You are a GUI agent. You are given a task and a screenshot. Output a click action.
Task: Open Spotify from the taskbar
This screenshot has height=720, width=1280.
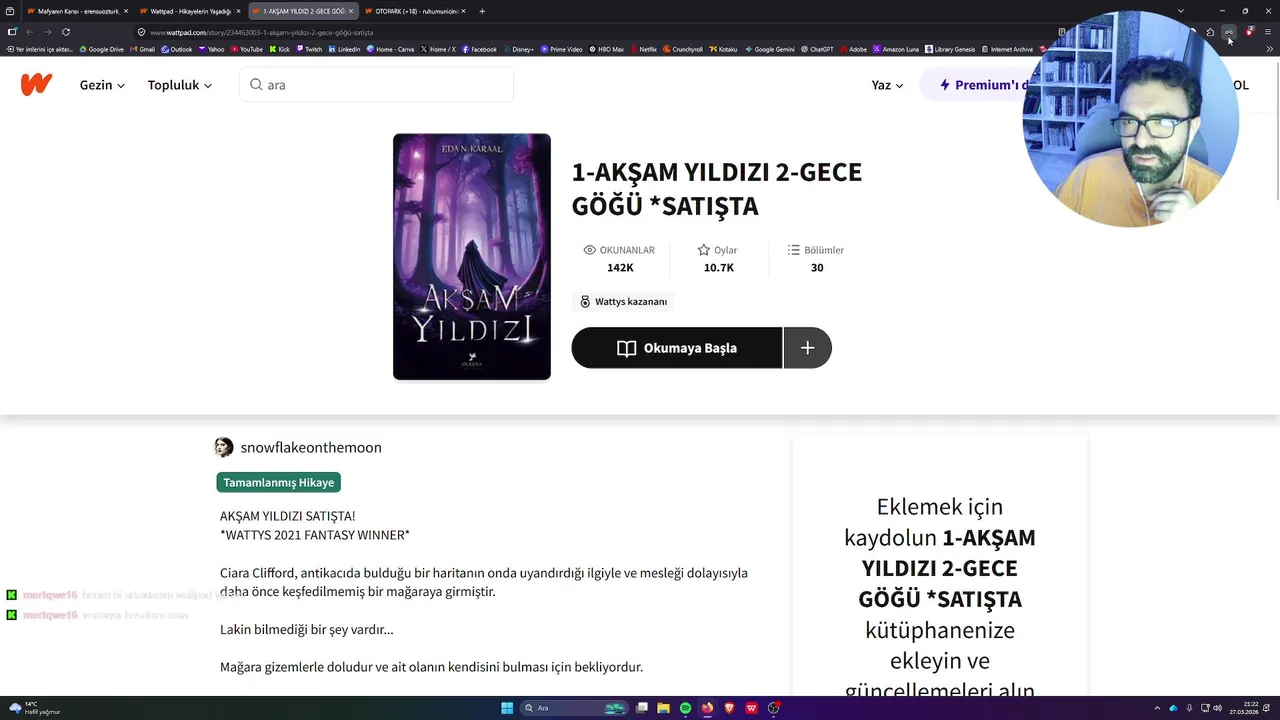[685, 708]
